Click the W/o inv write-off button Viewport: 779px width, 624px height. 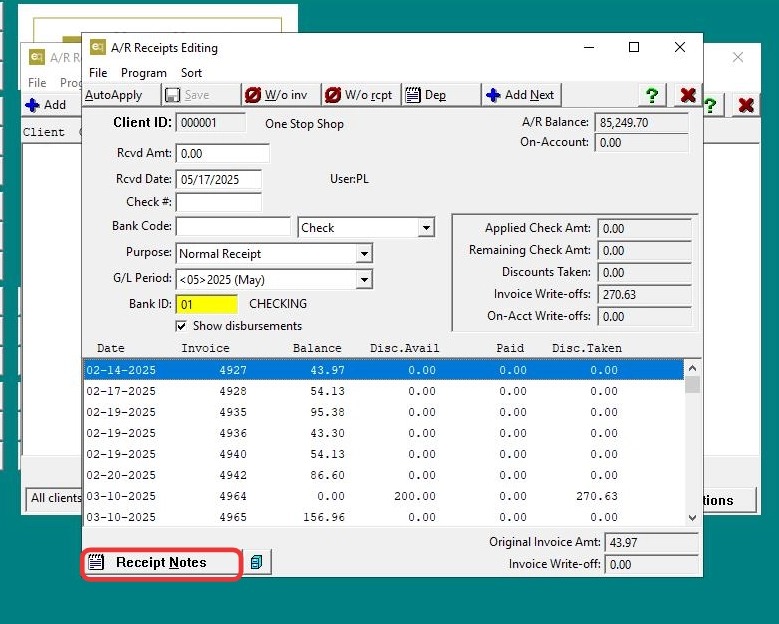282,95
